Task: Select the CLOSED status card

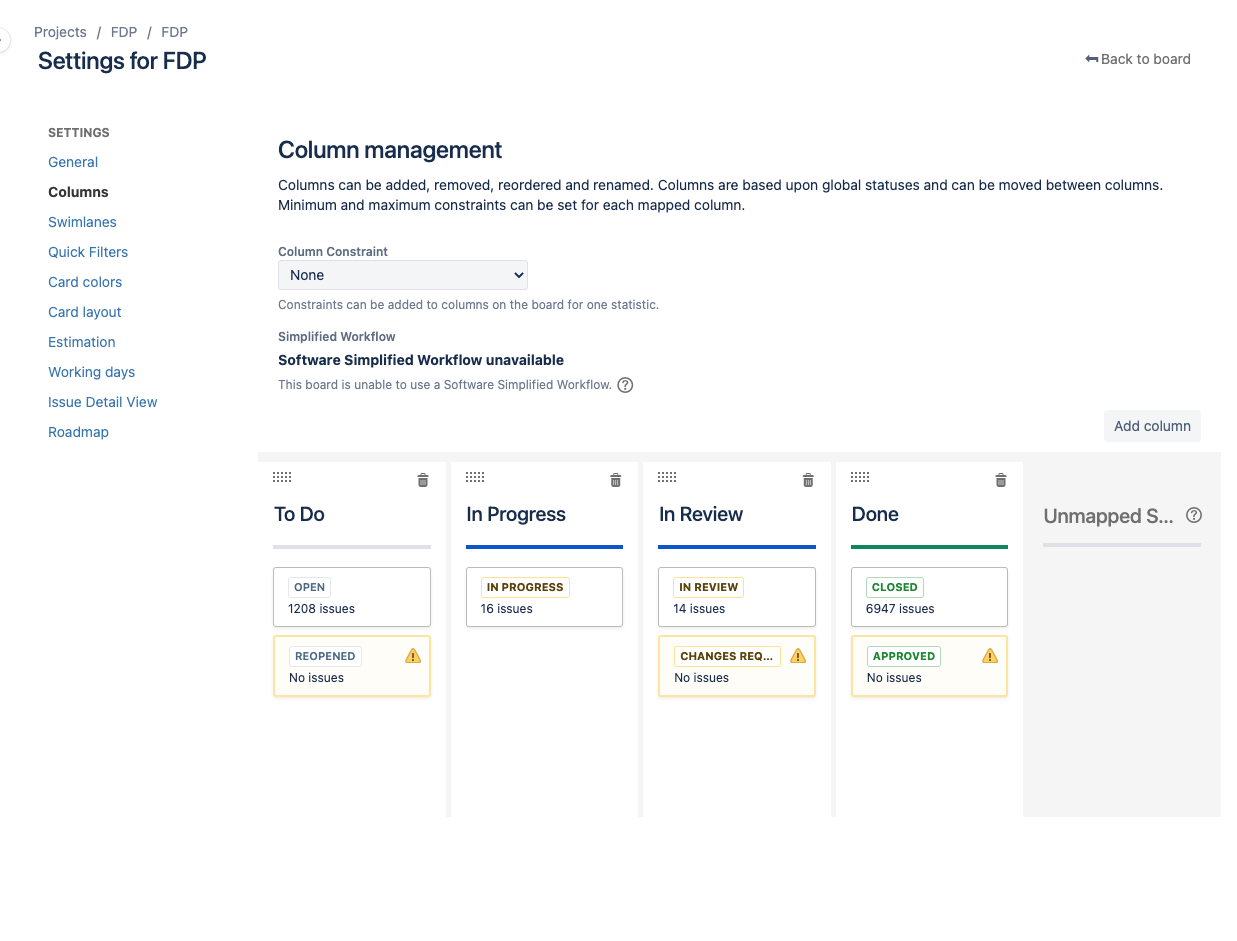Action: [x=929, y=597]
